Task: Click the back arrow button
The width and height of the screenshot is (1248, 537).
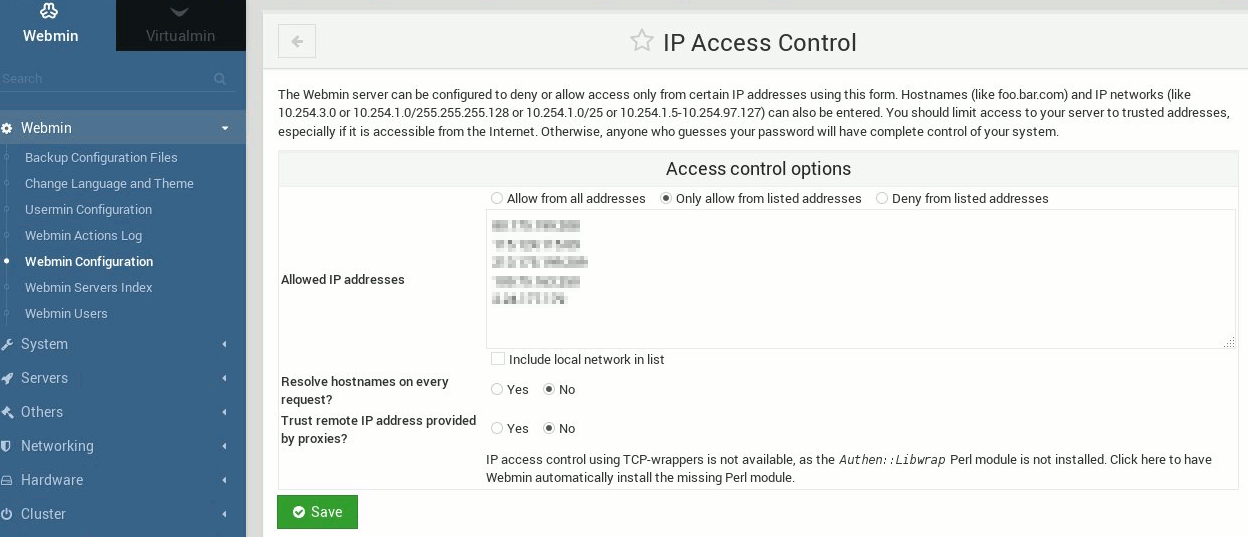Action: pyautogui.click(x=297, y=41)
